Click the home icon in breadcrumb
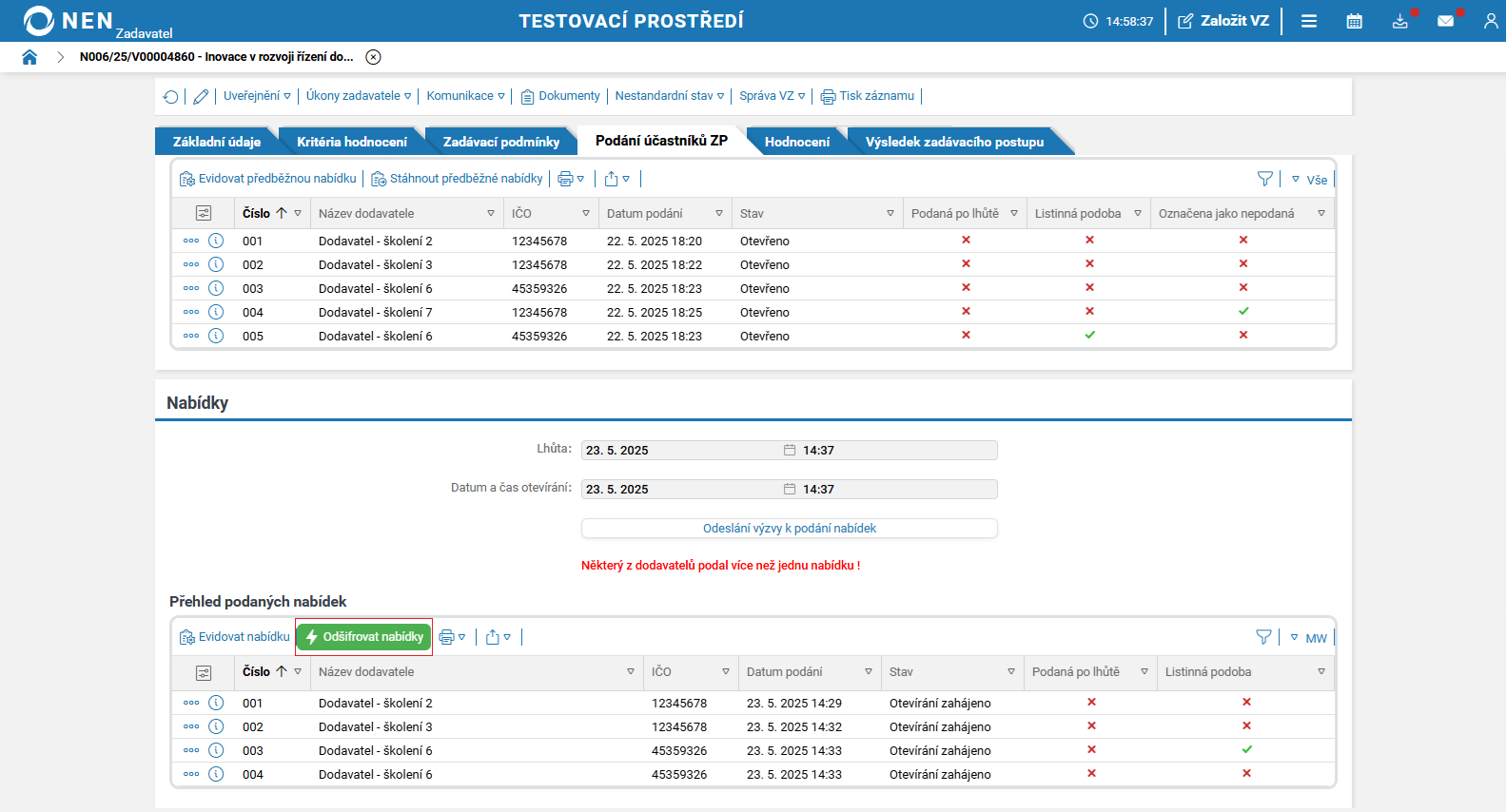The height and width of the screenshot is (812, 1506). coord(29,57)
